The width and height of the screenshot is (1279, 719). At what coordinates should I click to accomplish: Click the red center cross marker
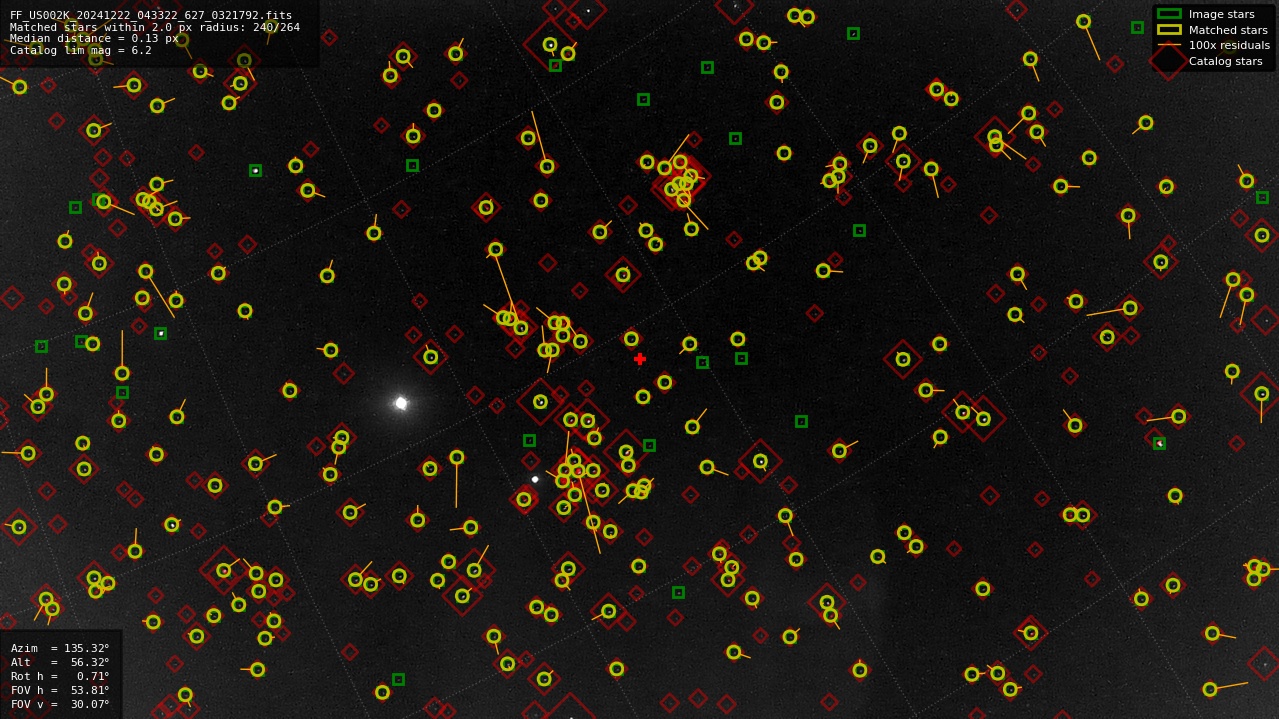coord(640,359)
